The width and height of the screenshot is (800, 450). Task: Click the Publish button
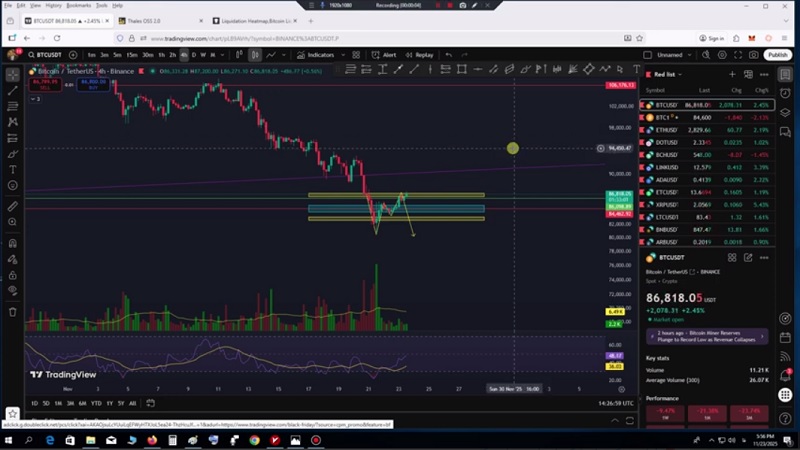(778, 55)
